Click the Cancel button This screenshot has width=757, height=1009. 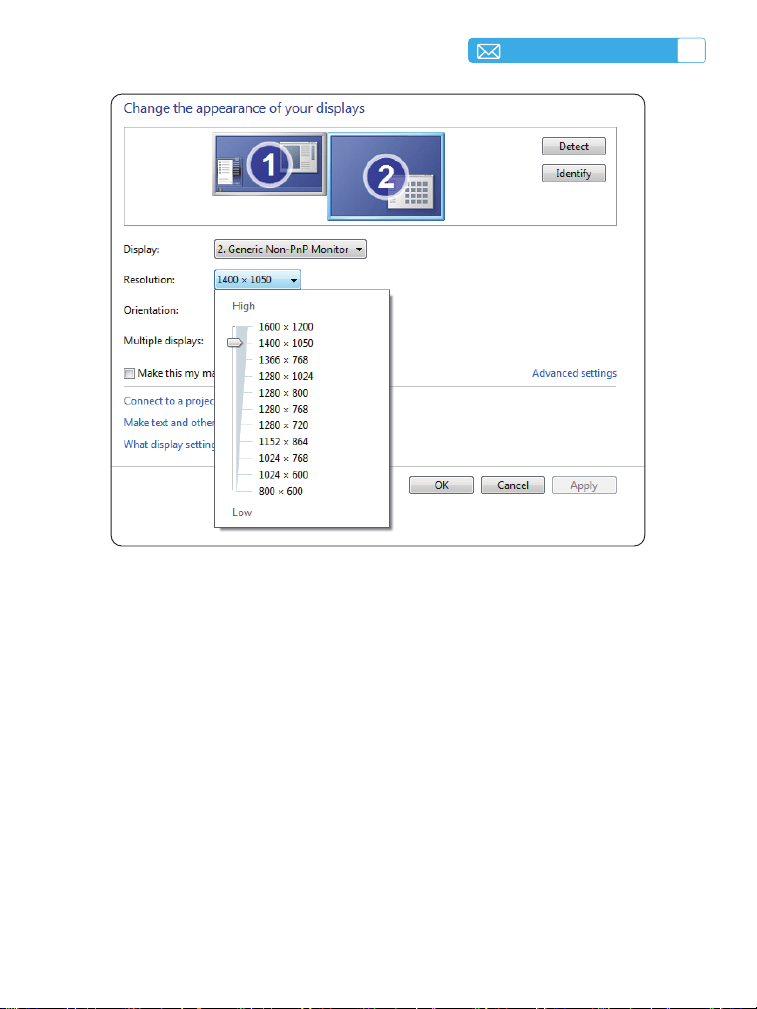click(x=512, y=485)
